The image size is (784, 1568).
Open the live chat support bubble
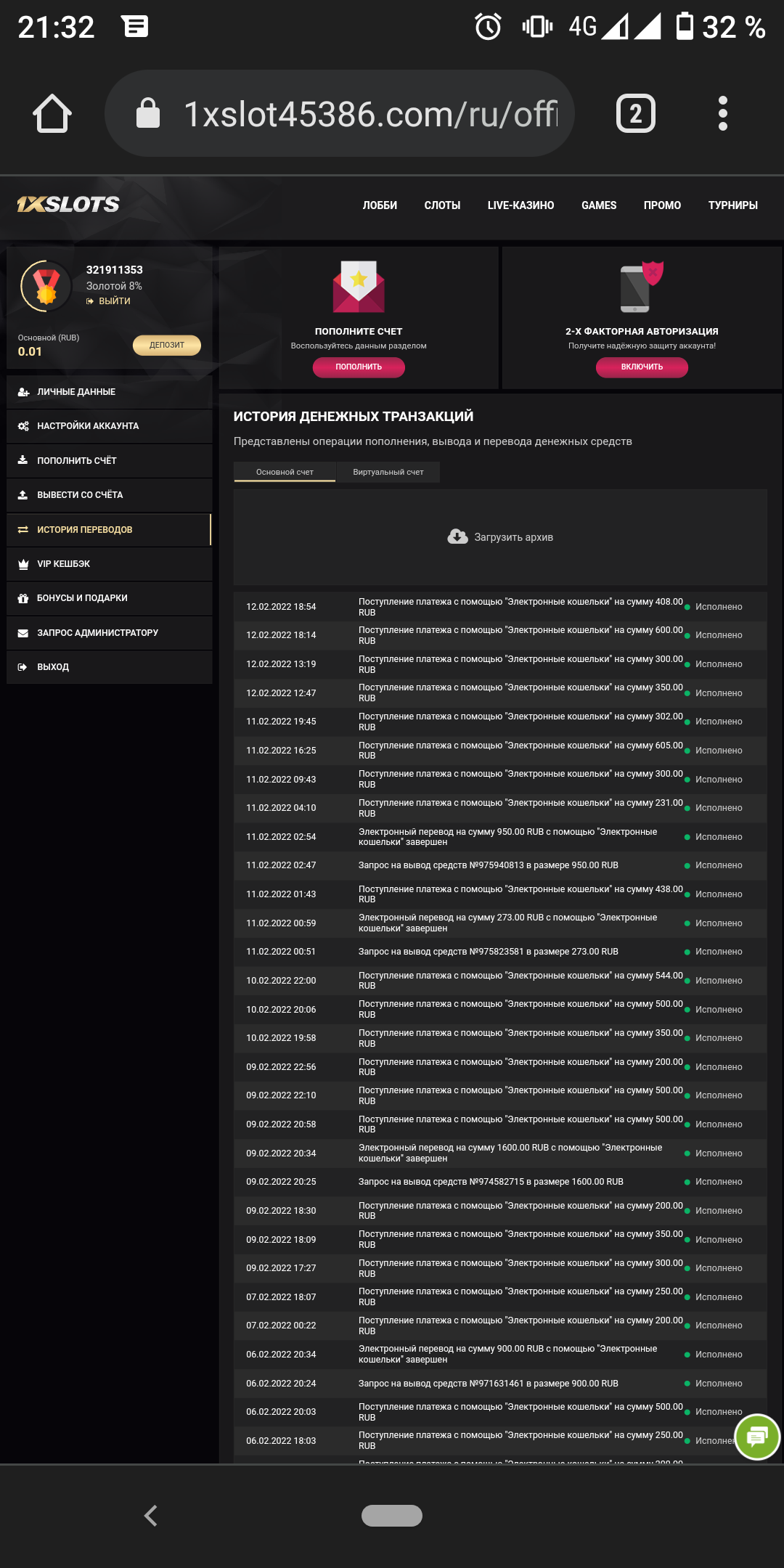pos(757,1437)
